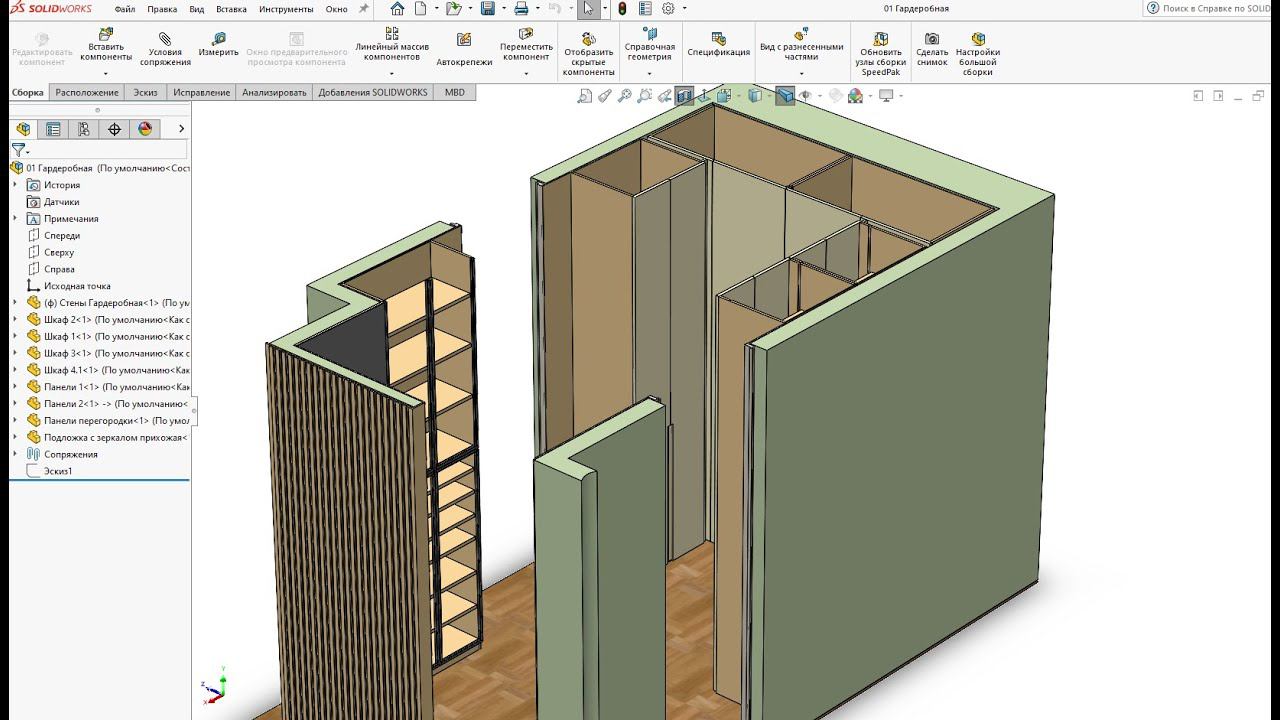Switch to the FeatureManager design tree tab
Image resolution: width=1280 pixels, height=720 pixels.
[24, 129]
